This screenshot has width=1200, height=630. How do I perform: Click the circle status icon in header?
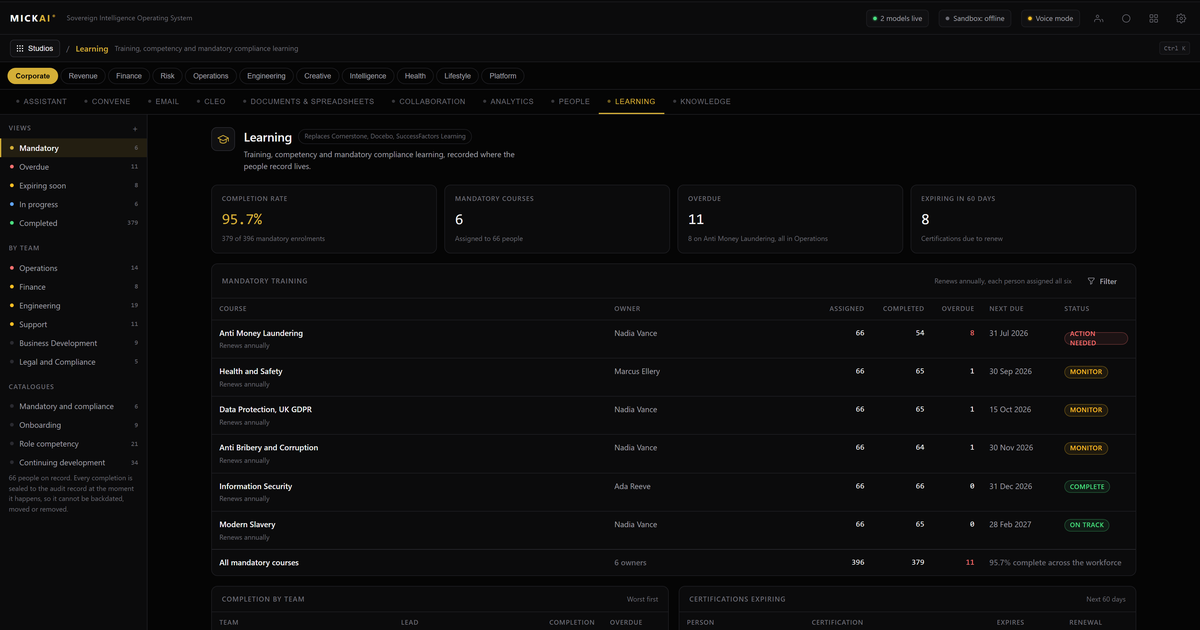point(1126,18)
